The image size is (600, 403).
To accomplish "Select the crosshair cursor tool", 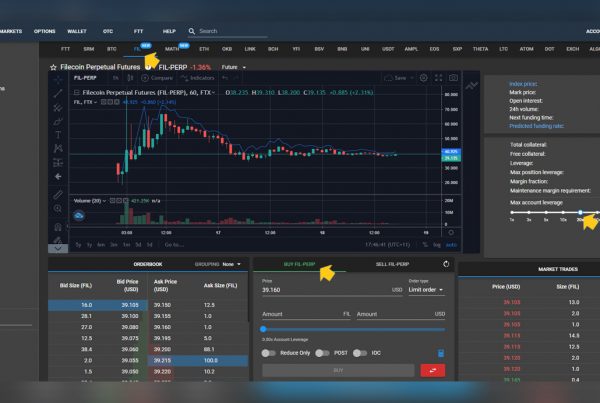I will click(x=58, y=79).
